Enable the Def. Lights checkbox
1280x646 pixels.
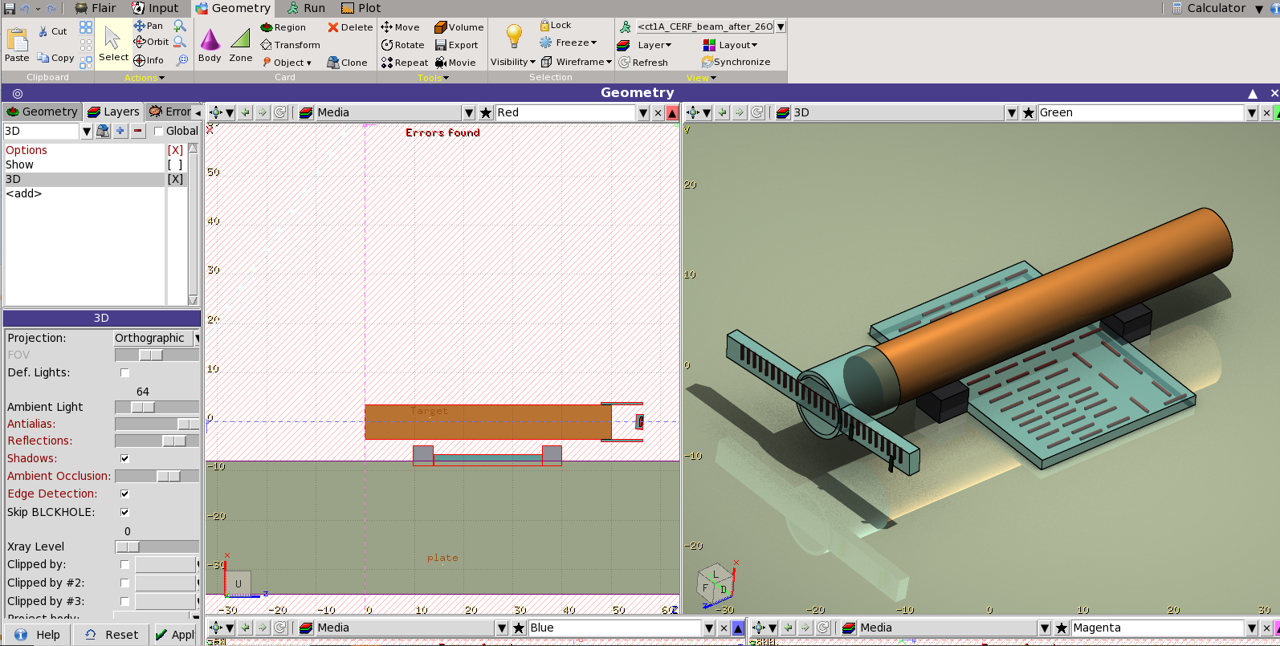[x=125, y=373]
